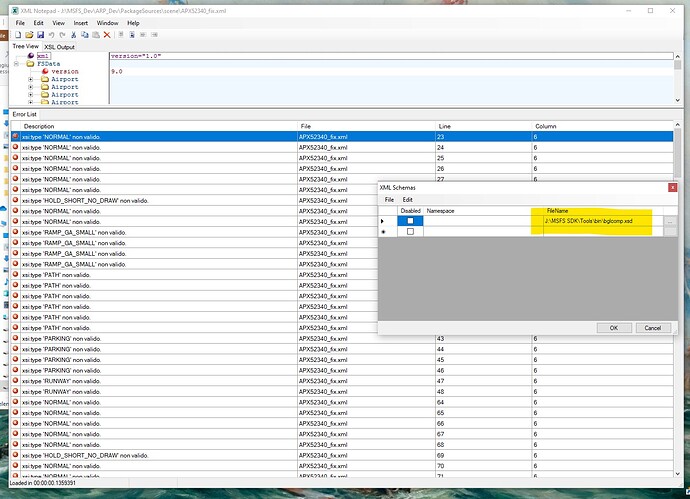
Task: Open a file with the folder toolbar icon
Action: (x=29, y=35)
